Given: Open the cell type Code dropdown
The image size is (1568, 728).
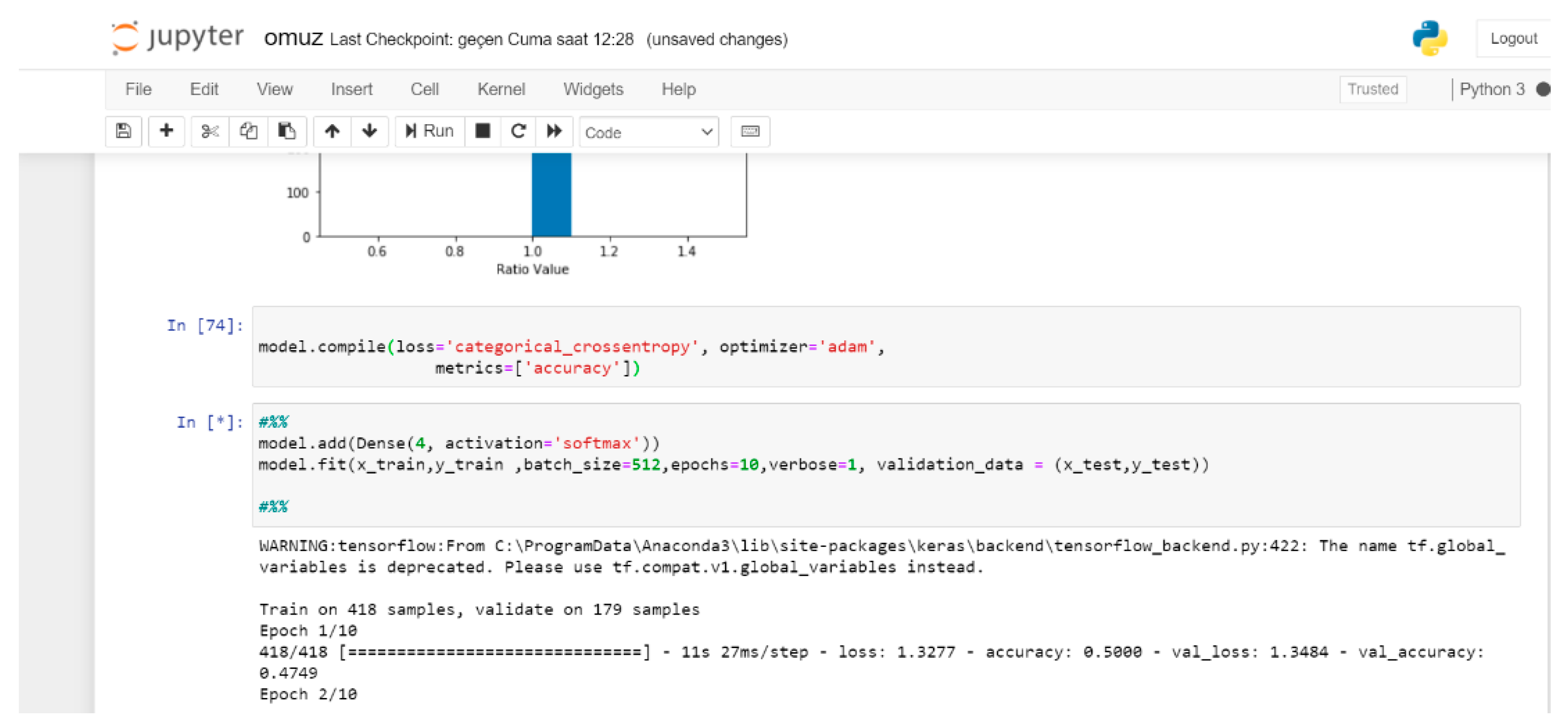Looking at the screenshot, I should [648, 132].
